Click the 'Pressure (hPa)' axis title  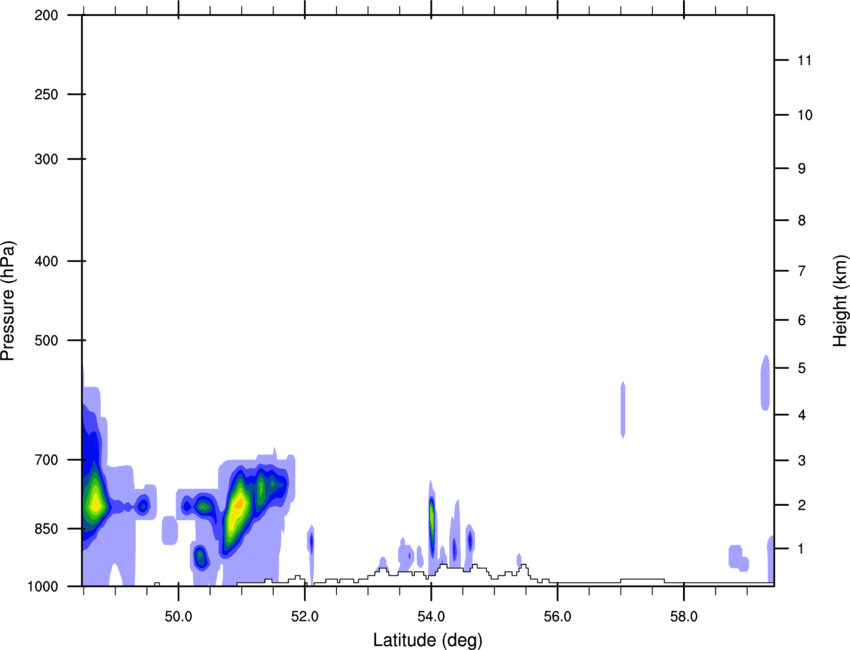8,300
